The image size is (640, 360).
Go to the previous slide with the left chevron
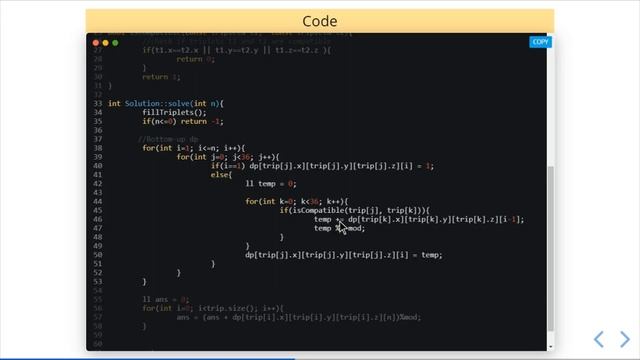(599, 339)
